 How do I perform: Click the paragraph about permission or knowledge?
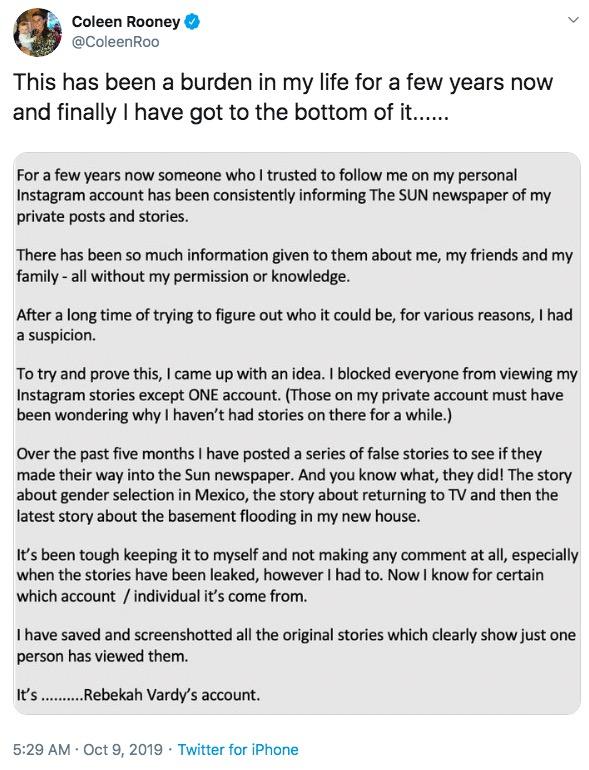[x=295, y=266]
